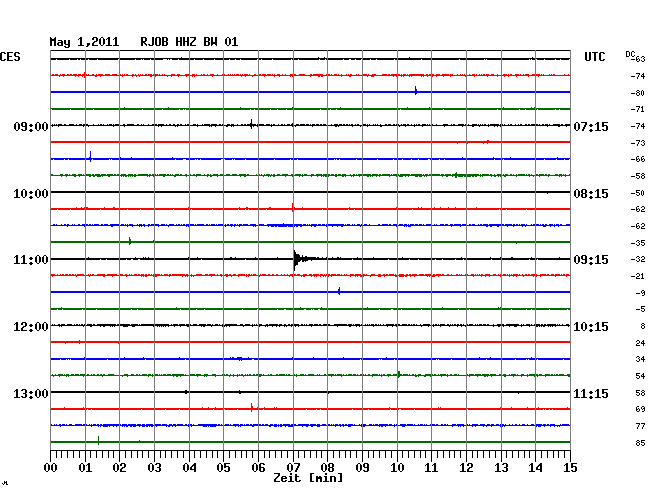The image size is (650, 494).
Task: Click the green spike at minute 10 above the 13:00 trace
Action: (398, 375)
